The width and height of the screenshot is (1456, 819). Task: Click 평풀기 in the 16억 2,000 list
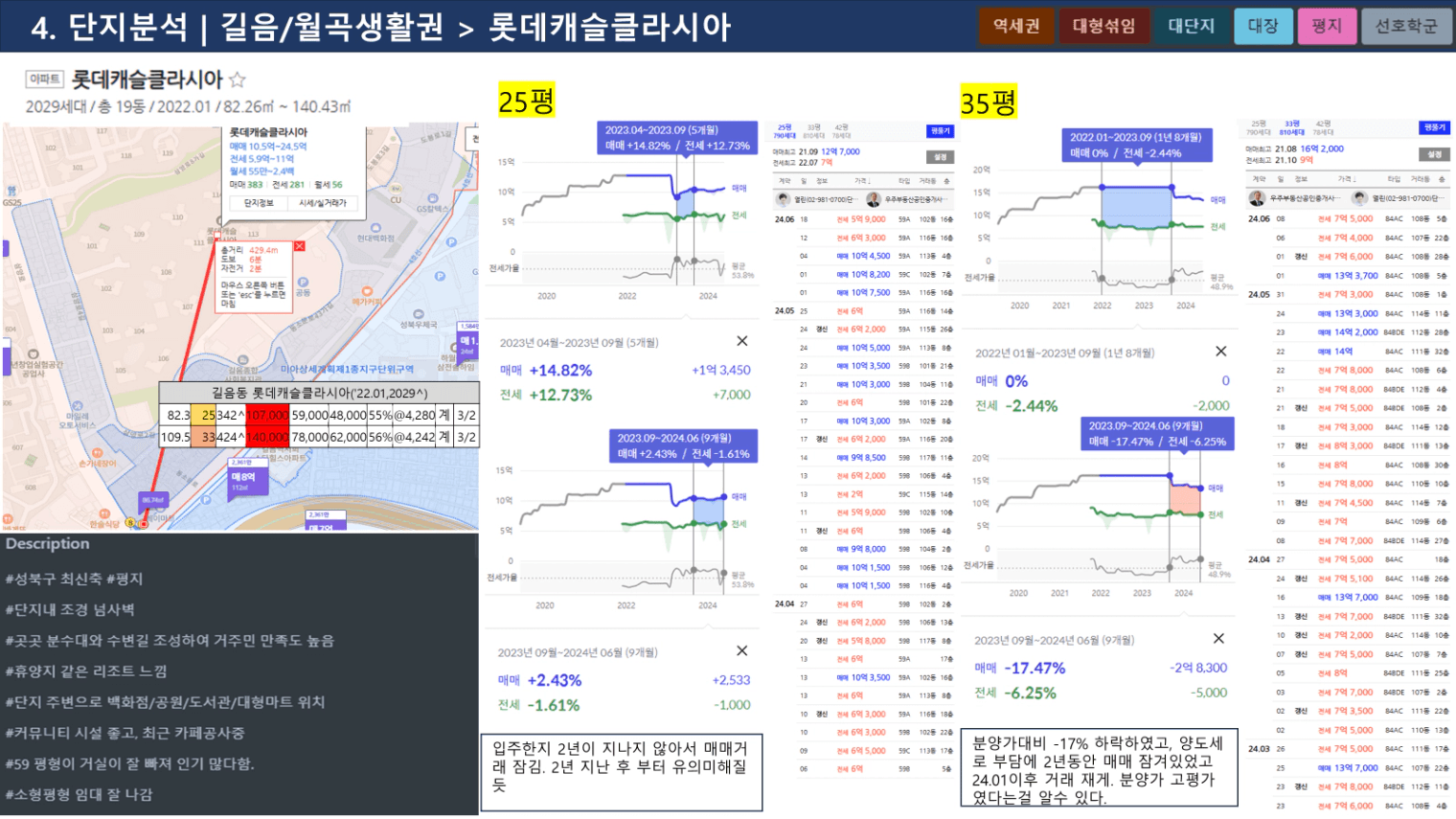tap(1434, 127)
